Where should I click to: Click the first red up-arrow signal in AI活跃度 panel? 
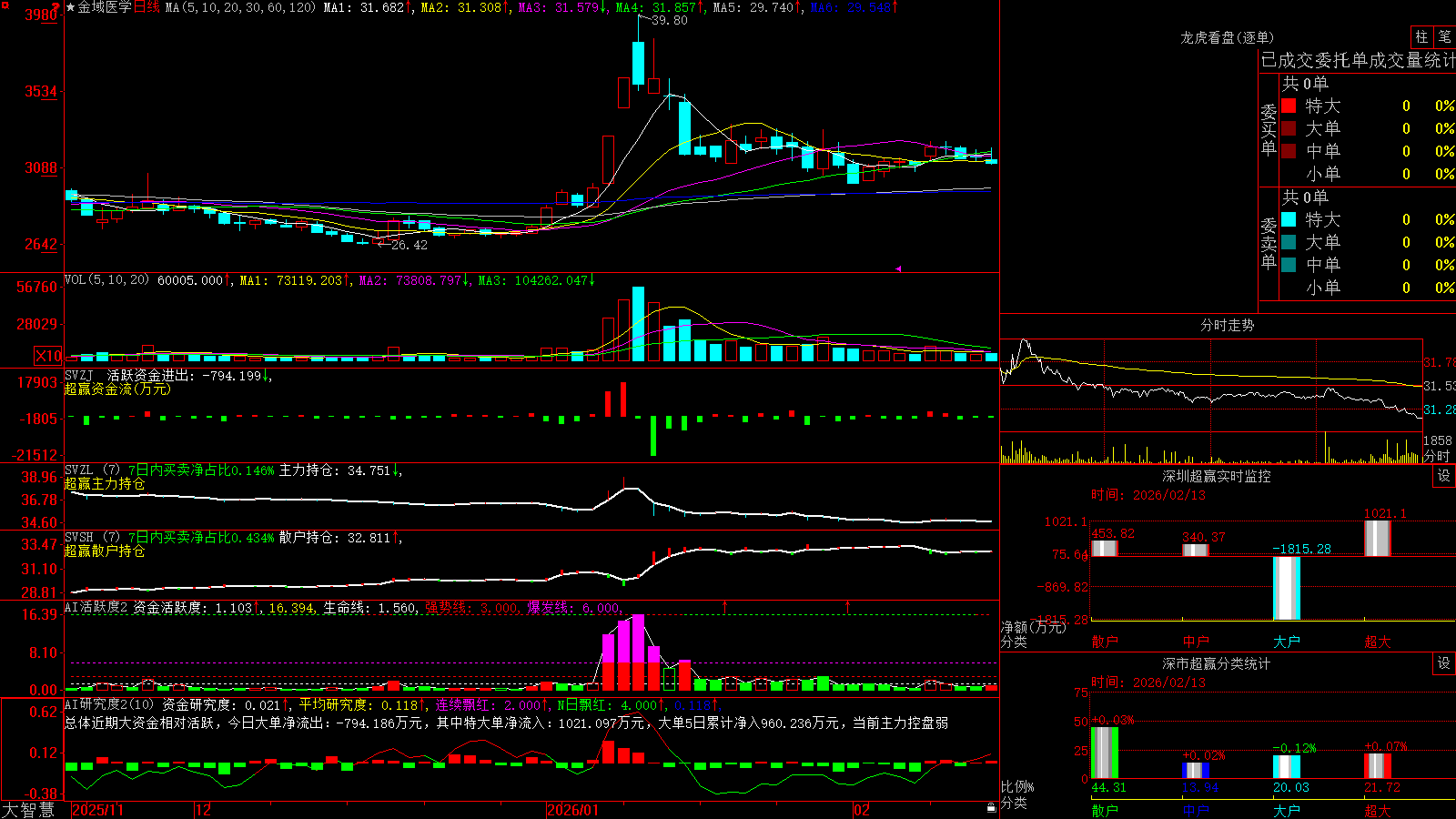click(725, 606)
